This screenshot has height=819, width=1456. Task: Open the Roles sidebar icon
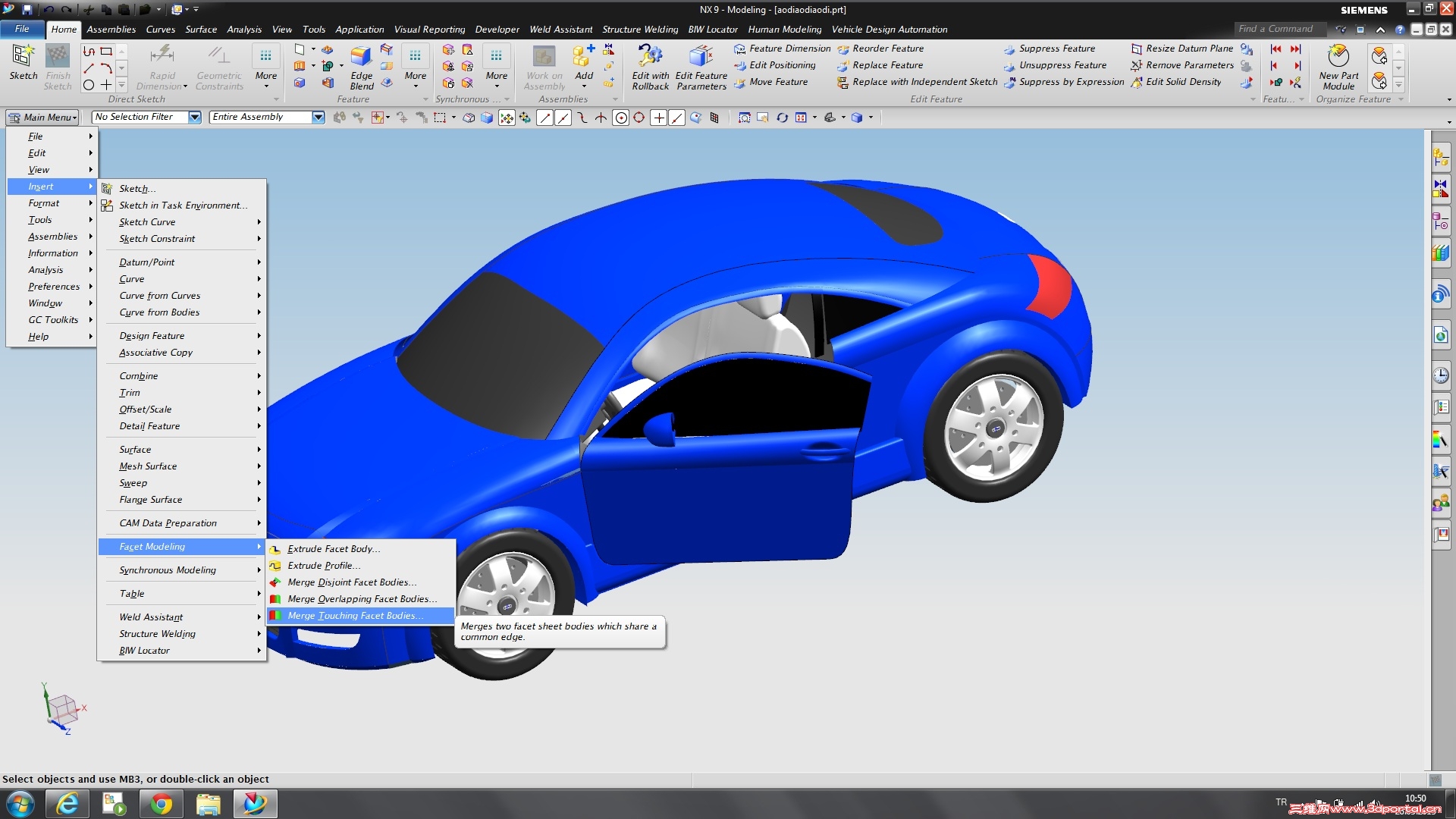tap(1440, 503)
